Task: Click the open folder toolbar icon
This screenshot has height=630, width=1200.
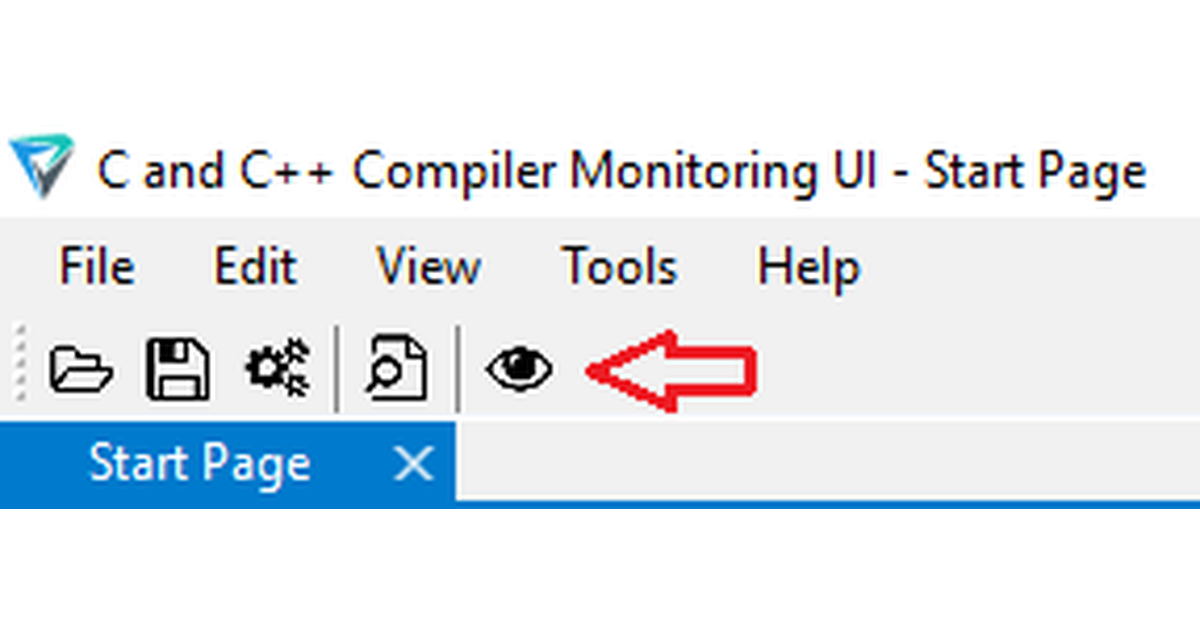Action: point(81,369)
